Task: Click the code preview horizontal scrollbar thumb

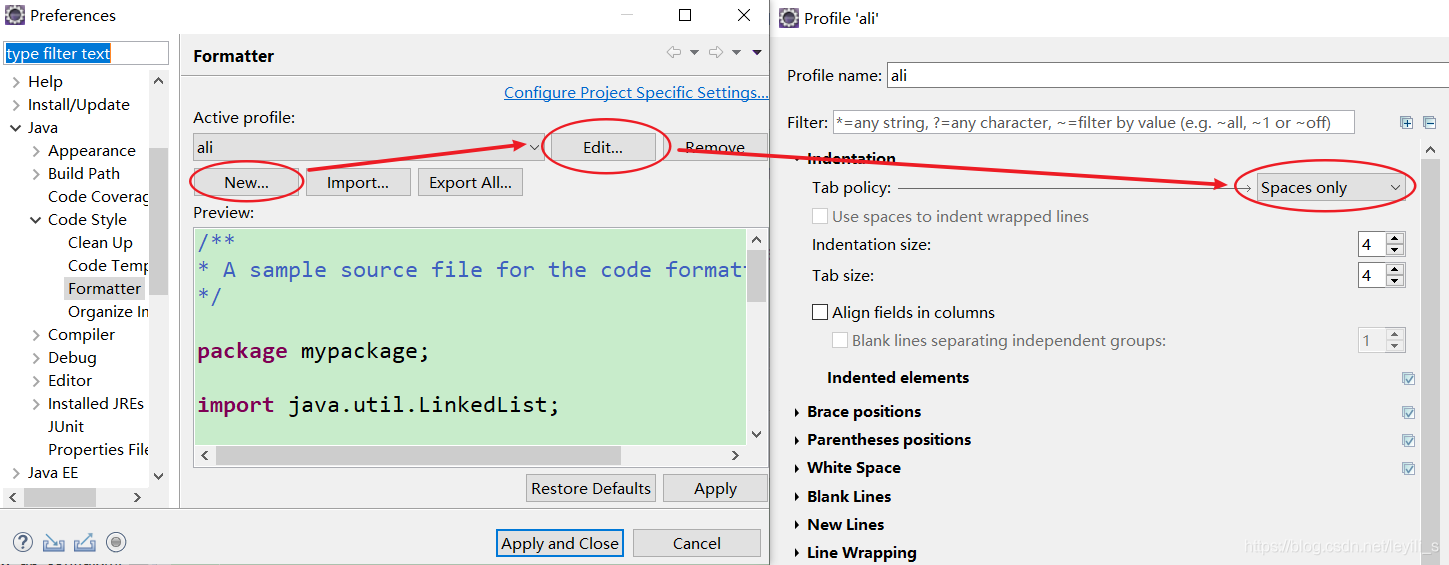Action: pos(418,455)
